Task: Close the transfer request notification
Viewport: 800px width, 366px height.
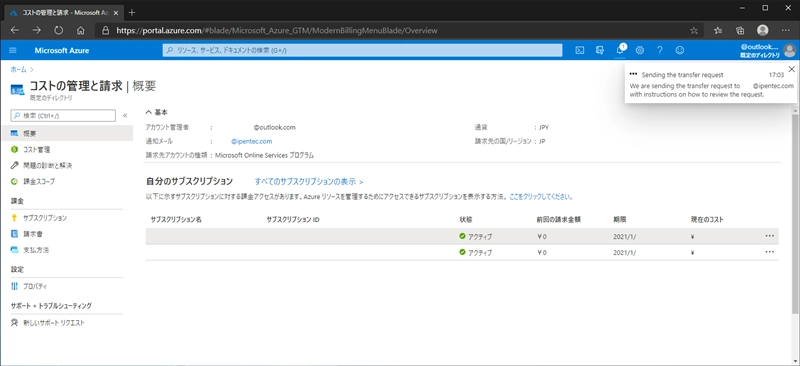Action: (x=791, y=69)
